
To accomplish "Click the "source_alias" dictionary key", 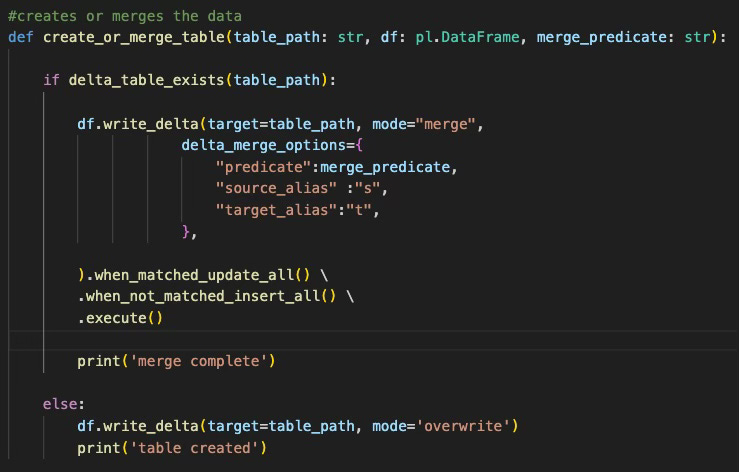I will tap(277, 189).
